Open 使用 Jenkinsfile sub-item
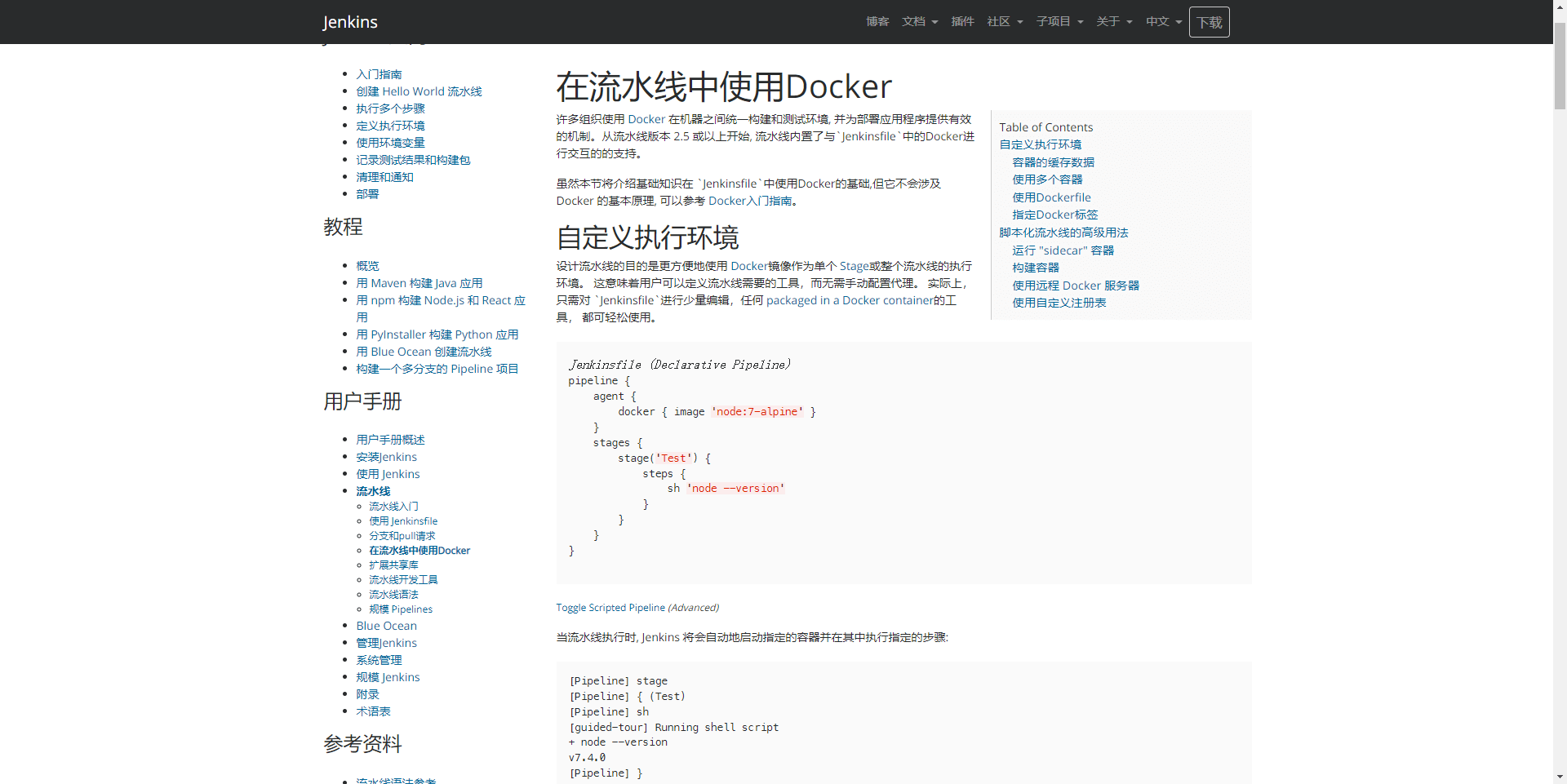1567x784 pixels. (x=403, y=521)
